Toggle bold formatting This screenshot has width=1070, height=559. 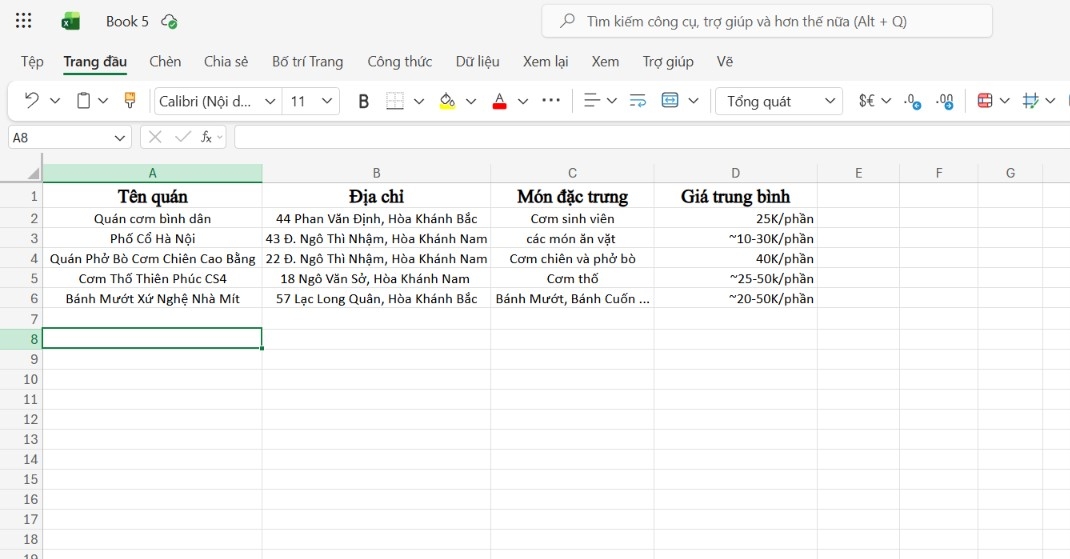[364, 101]
